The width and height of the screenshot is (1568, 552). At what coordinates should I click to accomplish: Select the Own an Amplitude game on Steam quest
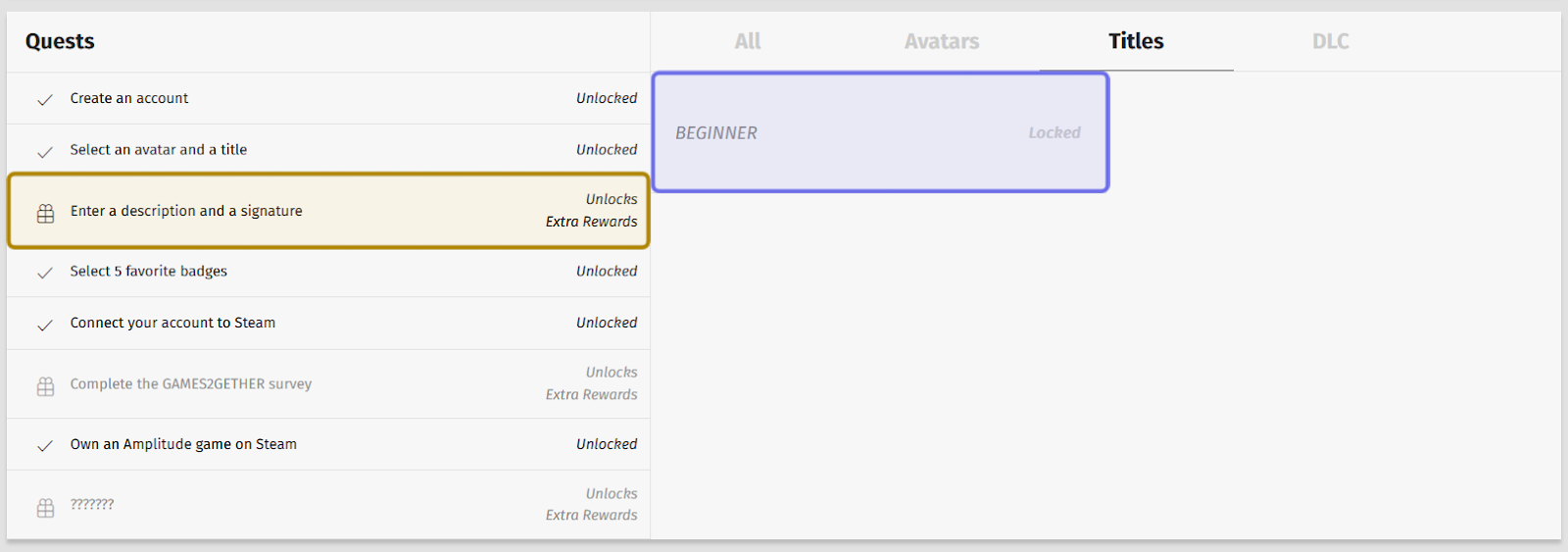point(328,444)
